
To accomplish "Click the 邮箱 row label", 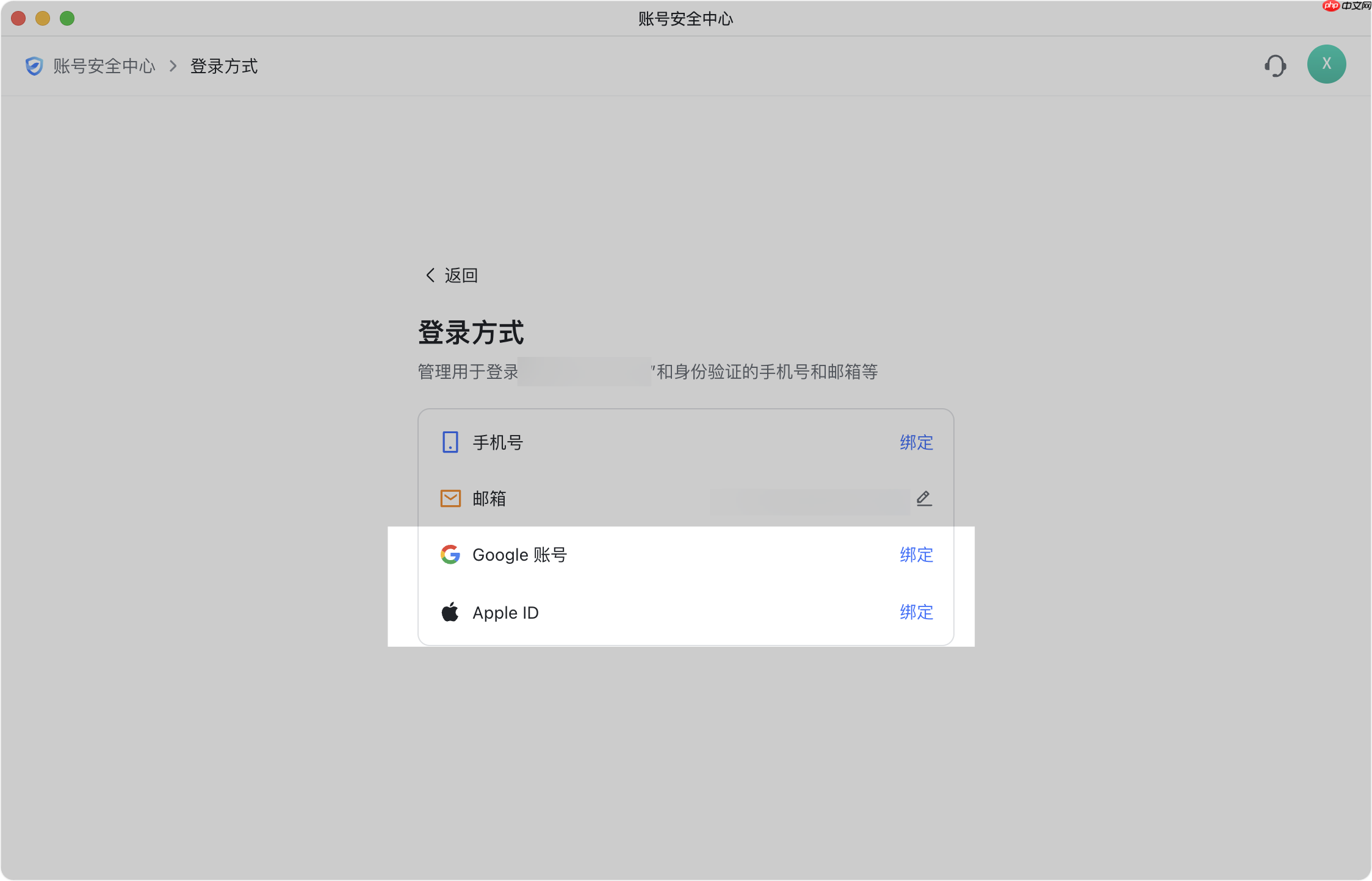I will coord(489,498).
